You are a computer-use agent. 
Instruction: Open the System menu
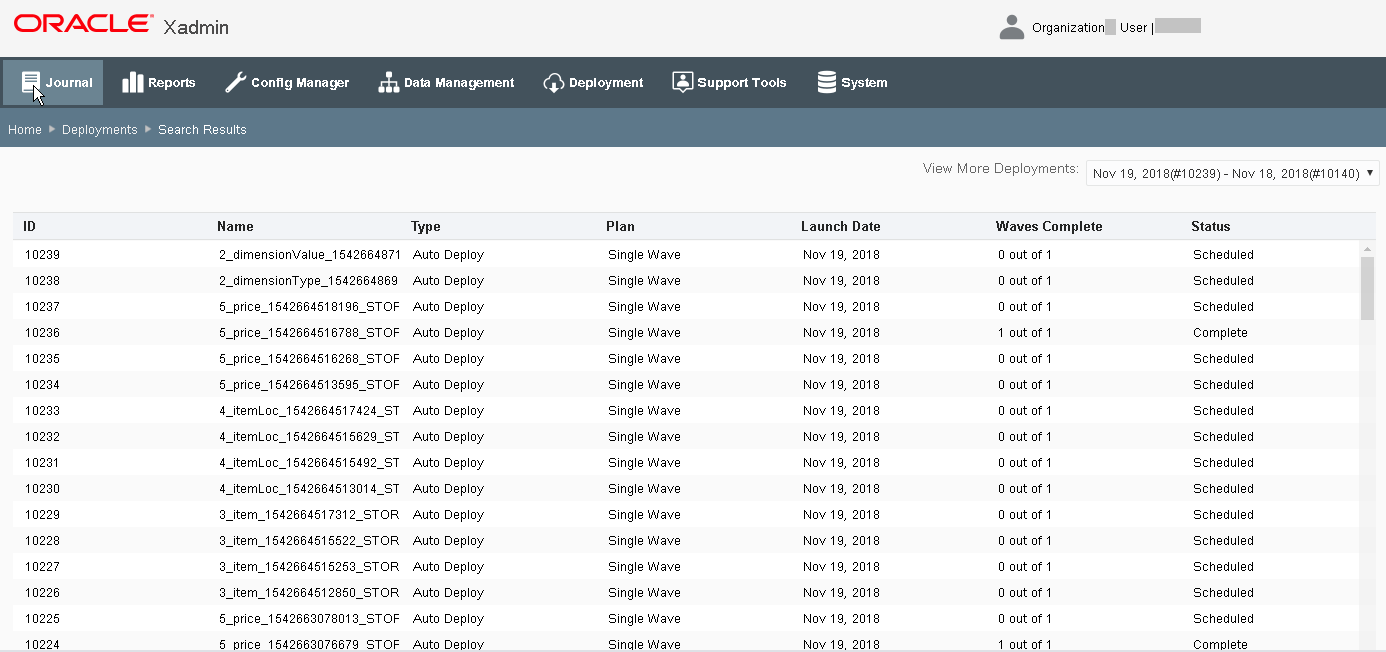pyautogui.click(x=852, y=82)
